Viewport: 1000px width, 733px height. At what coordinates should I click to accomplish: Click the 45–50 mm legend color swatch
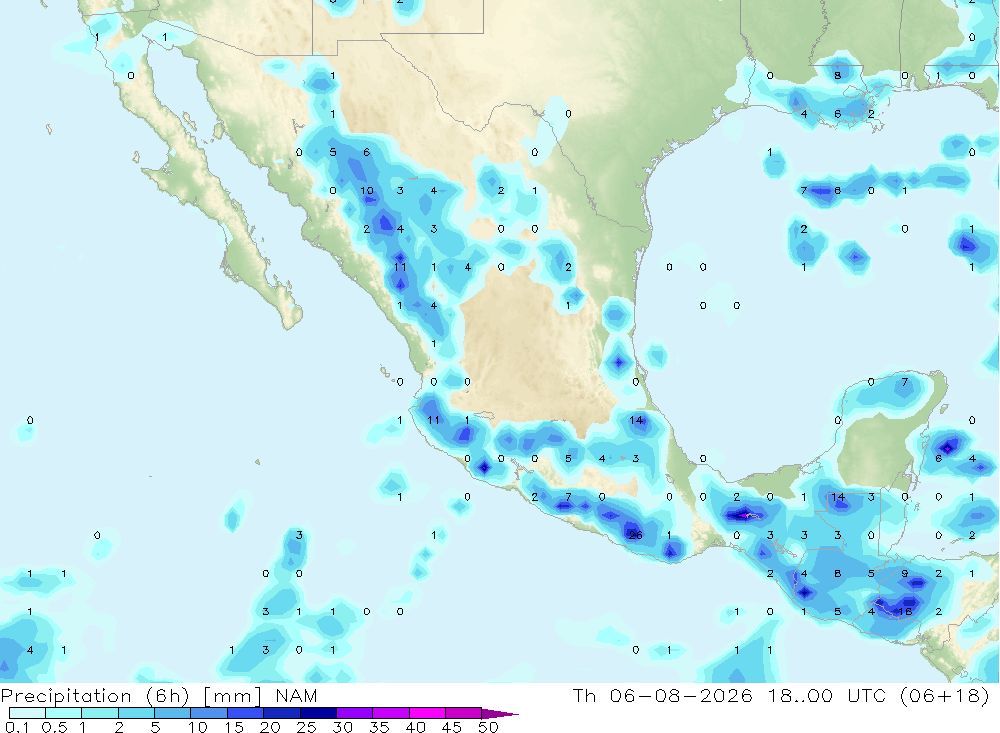coord(464,713)
